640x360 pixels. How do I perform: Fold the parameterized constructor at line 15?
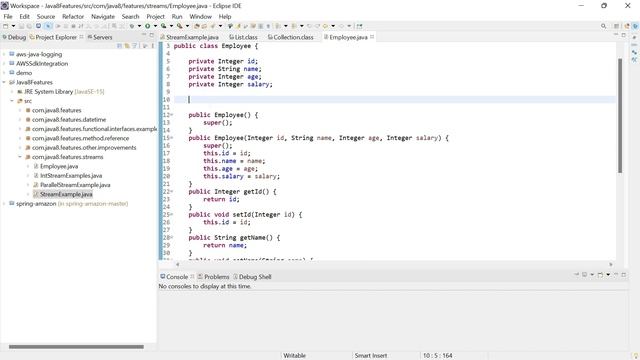(x=171, y=138)
